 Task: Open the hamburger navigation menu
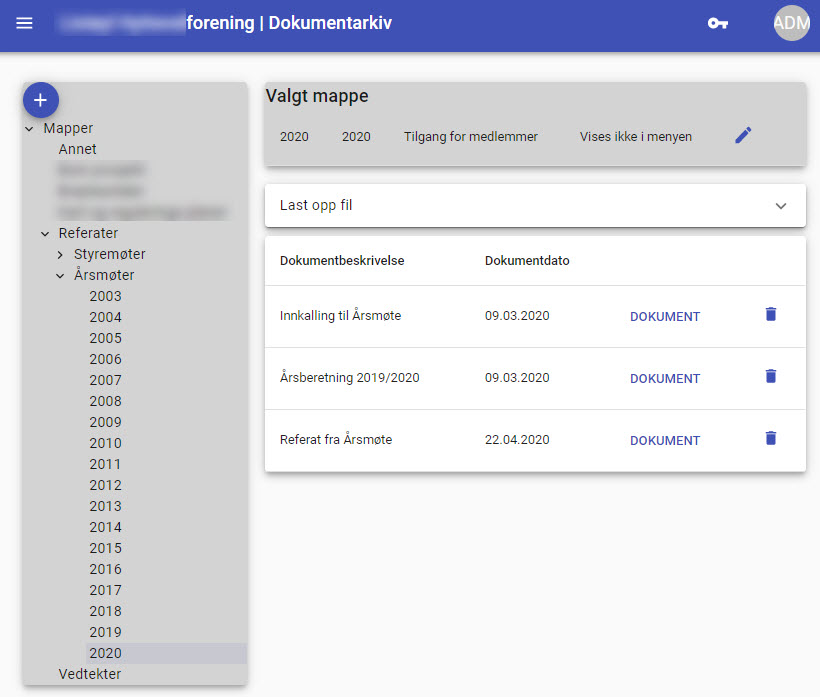pos(24,23)
